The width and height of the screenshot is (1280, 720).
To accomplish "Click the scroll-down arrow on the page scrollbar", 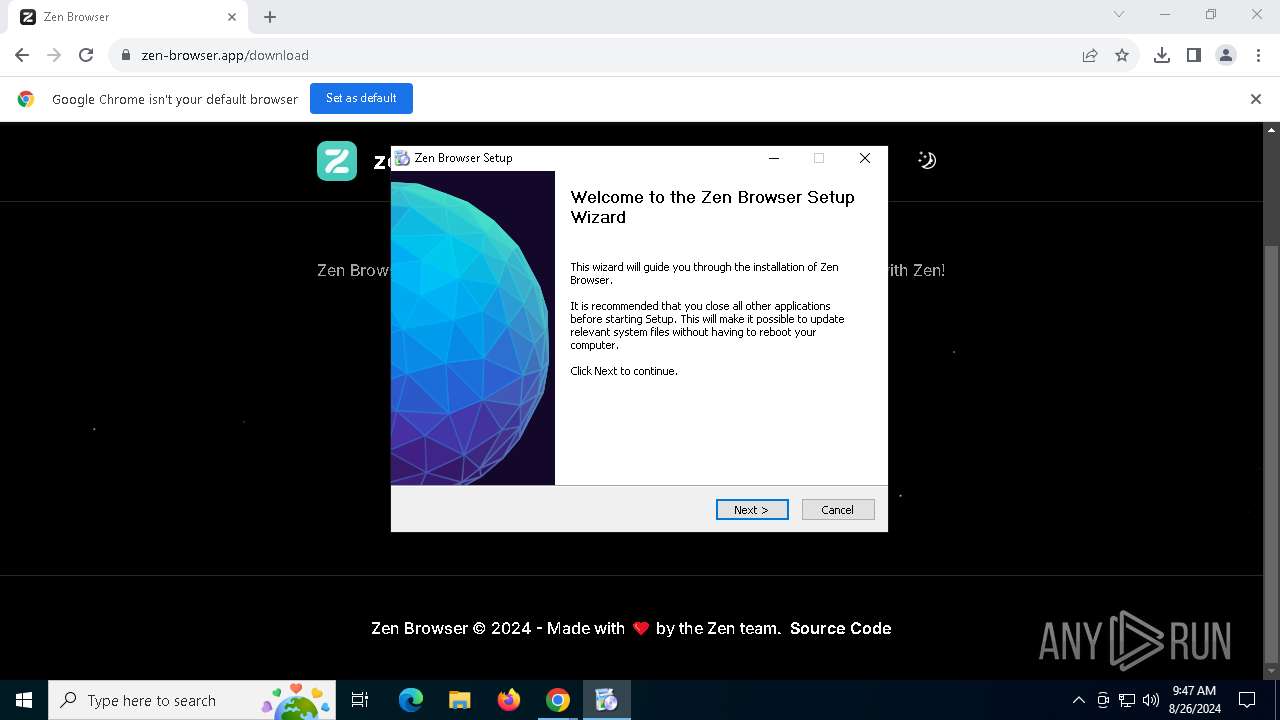I will coord(1272,671).
